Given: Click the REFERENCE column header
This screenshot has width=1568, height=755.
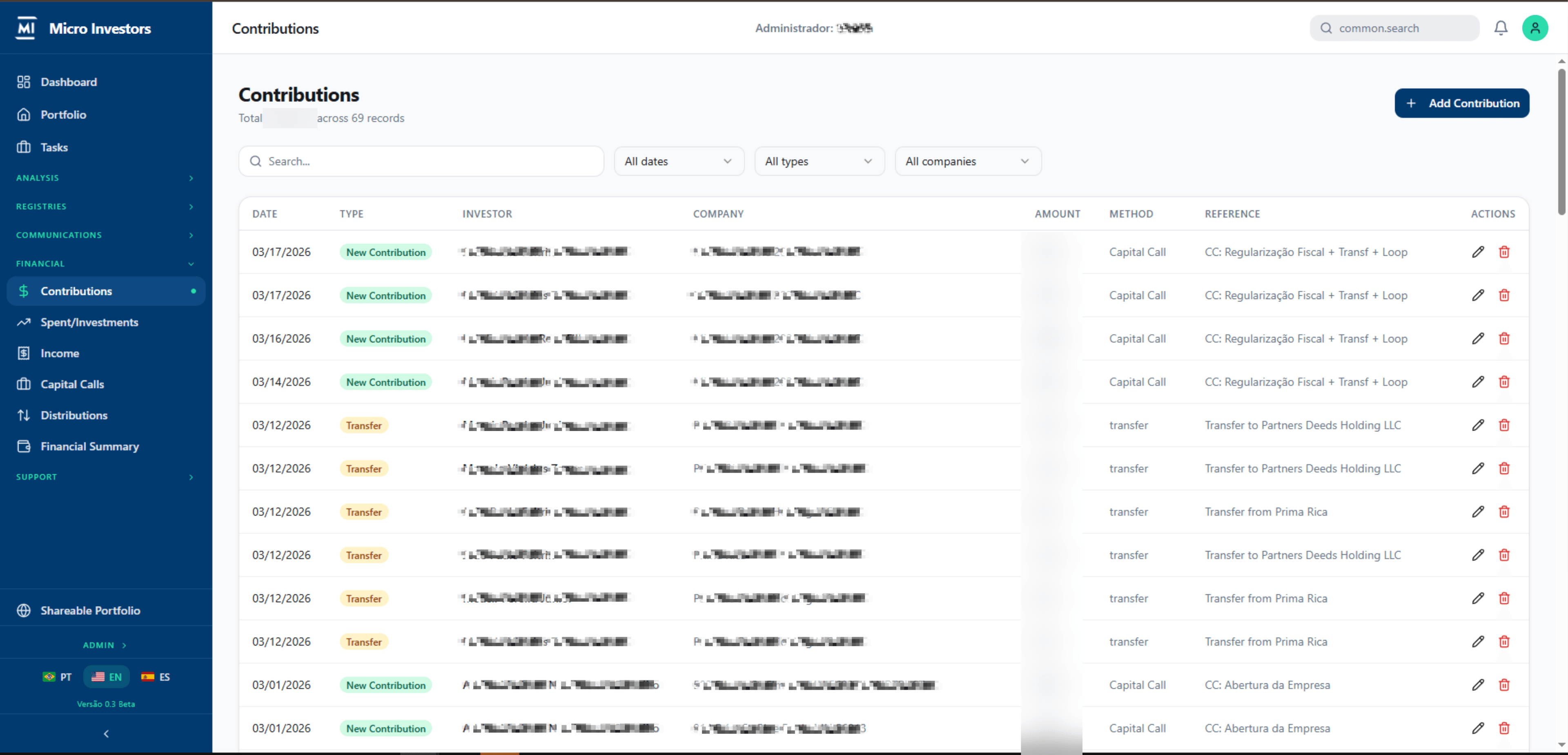Looking at the screenshot, I should click(1232, 214).
